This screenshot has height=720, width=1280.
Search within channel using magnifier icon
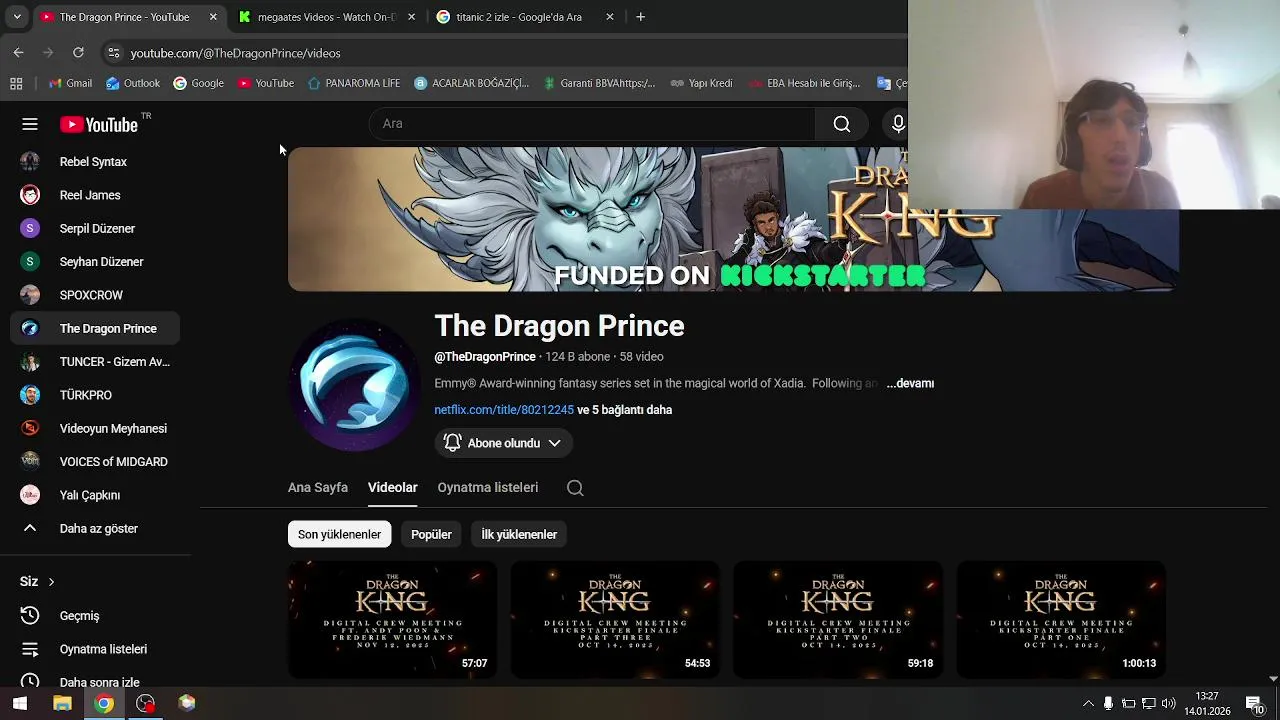click(x=575, y=488)
